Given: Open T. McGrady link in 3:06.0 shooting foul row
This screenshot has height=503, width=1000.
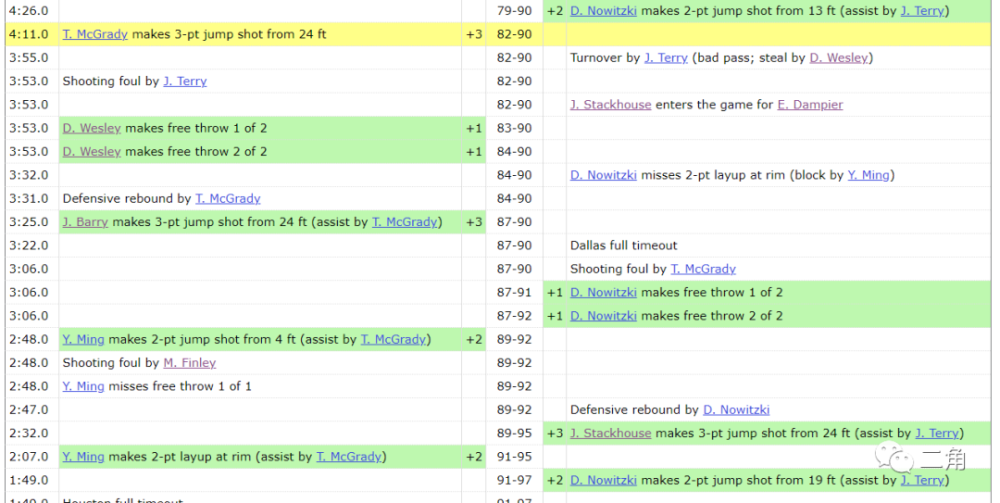Looking at the screenshot, I should [703, 269].
